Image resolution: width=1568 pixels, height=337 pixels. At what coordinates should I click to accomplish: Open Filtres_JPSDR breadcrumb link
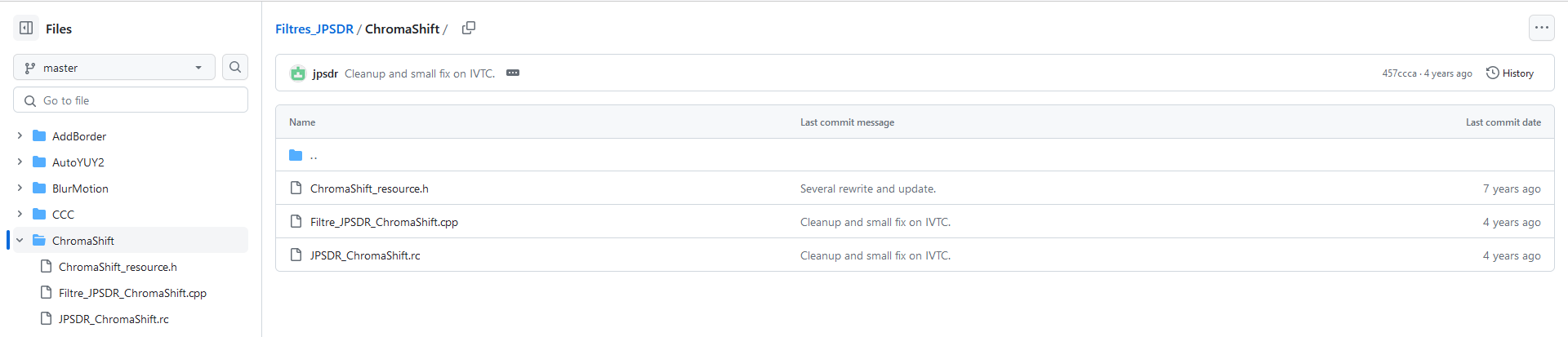pyautogui.click(x=314, y=29)
